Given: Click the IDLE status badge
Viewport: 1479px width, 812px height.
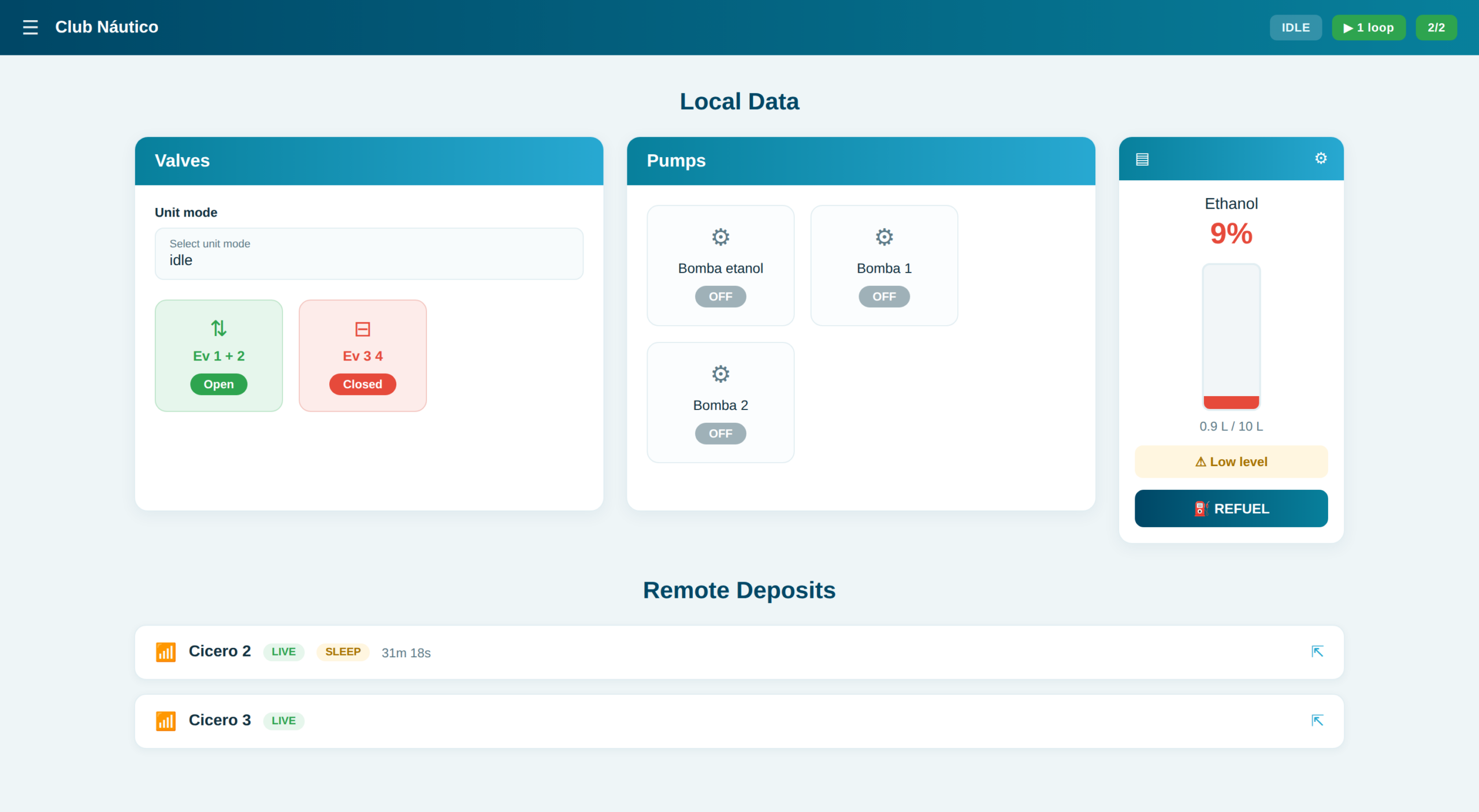Looking at the screenshot, I should [x=1295, y=28].
